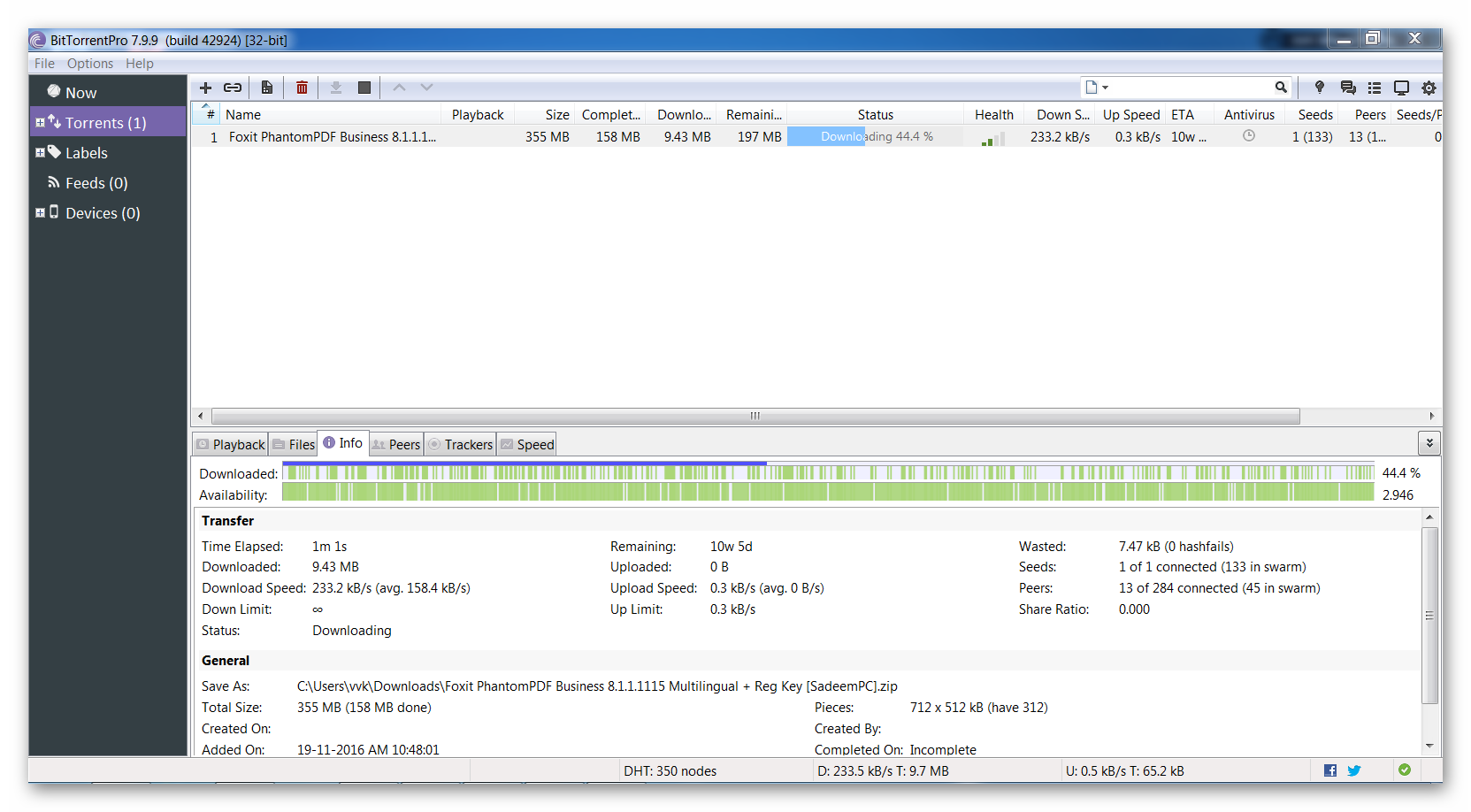Move torrent up the queue
This screenshot has height=812, width=1471.
(x=399, y=88)
